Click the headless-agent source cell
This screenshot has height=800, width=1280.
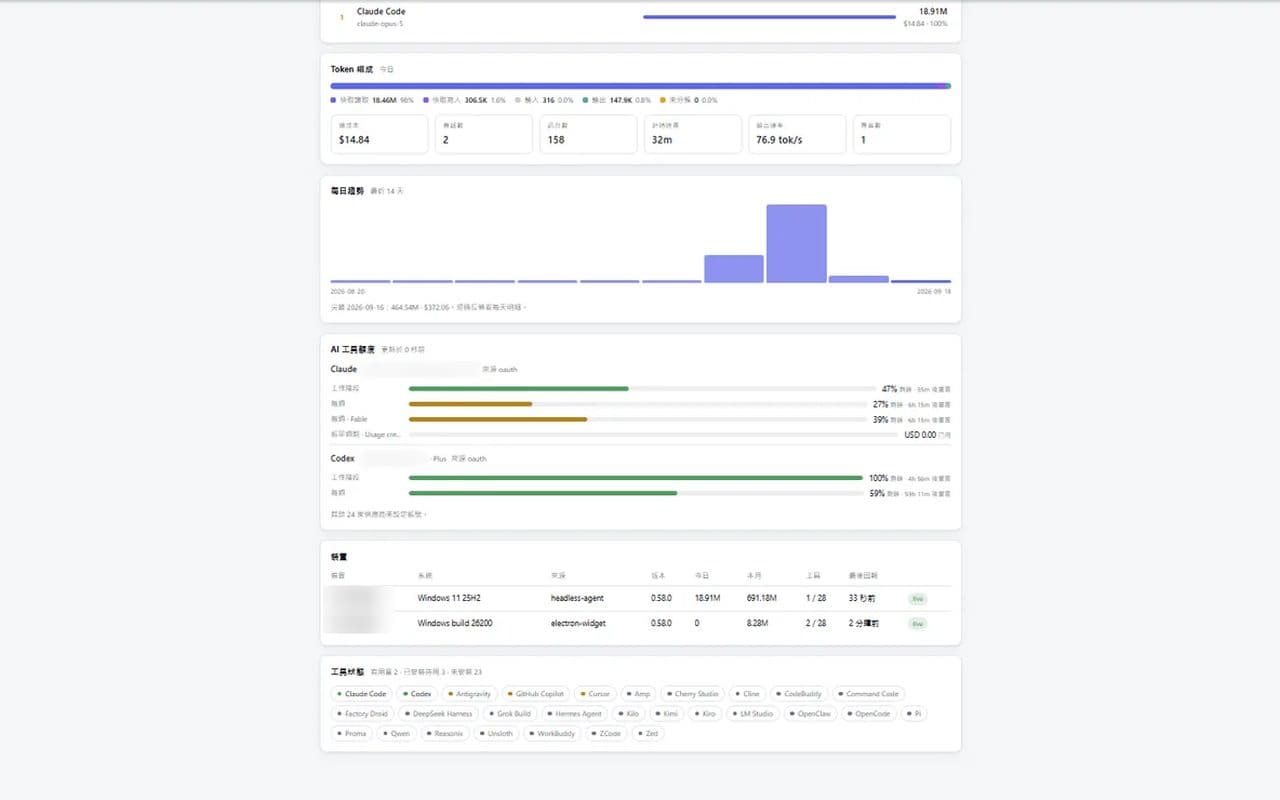click(578, 598)
